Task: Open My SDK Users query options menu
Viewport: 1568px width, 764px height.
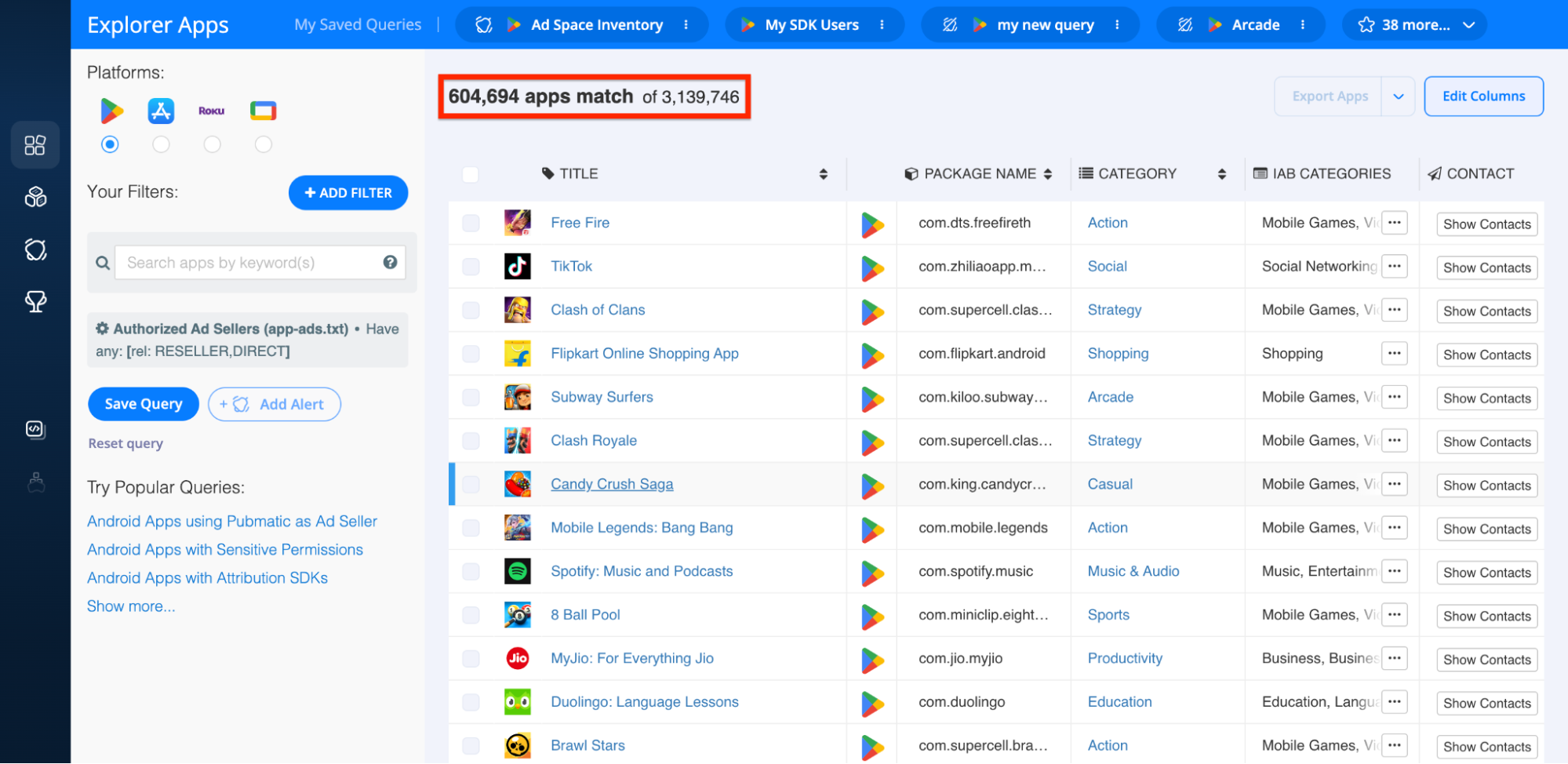Action: coord(882,25)
